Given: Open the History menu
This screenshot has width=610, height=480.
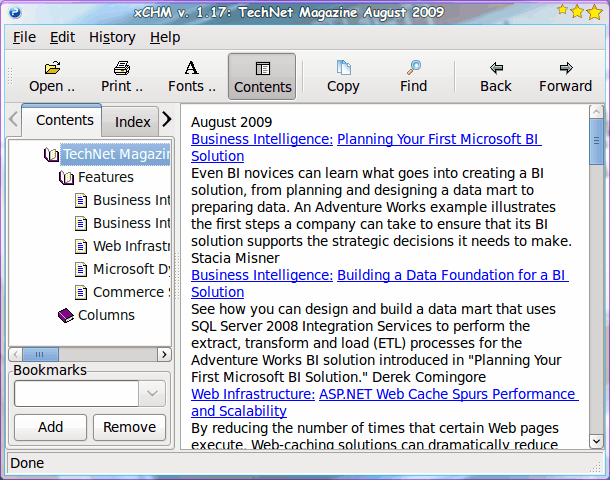Looking at the screenshot, I should click(112, 37).
